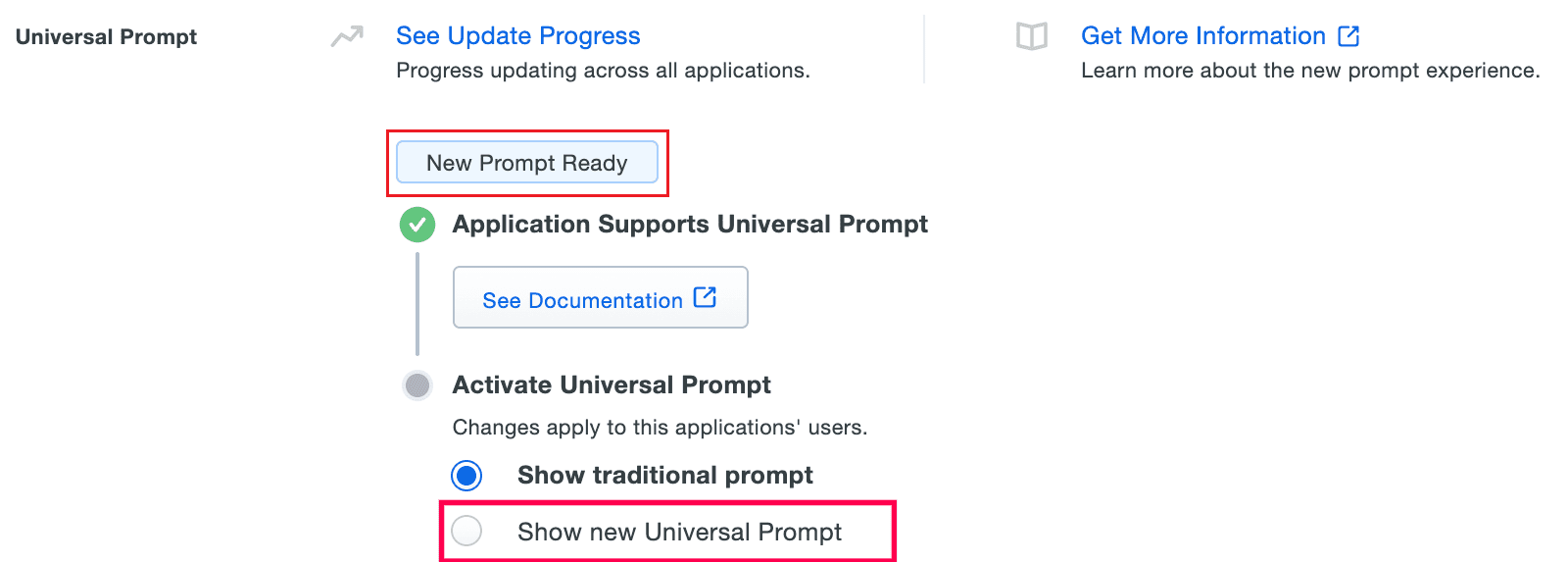
Task: Click the Universal Prompt section title
Action: pos(106,37)
